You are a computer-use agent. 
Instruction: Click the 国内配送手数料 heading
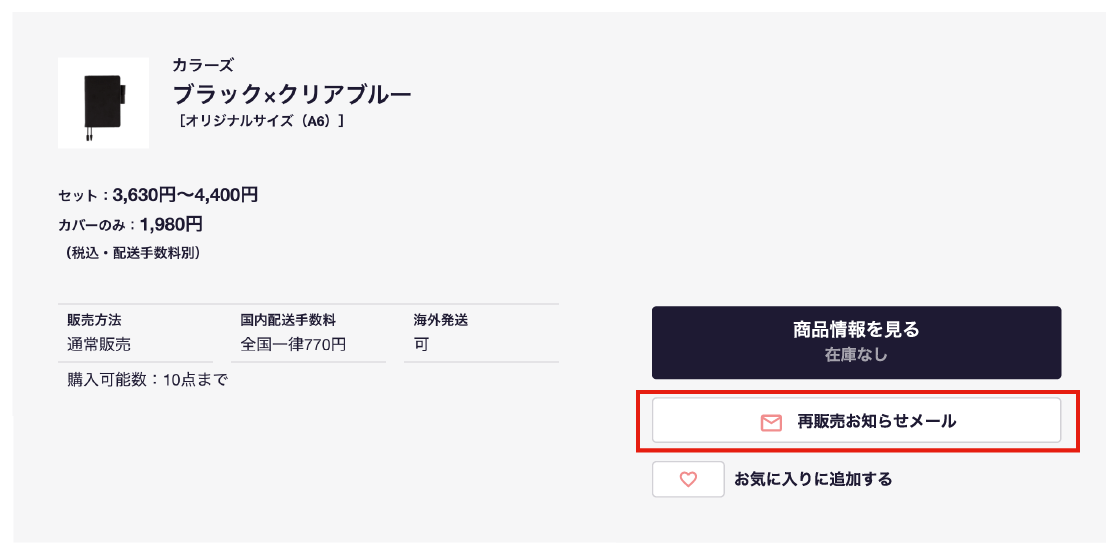(x=288, y=320)
